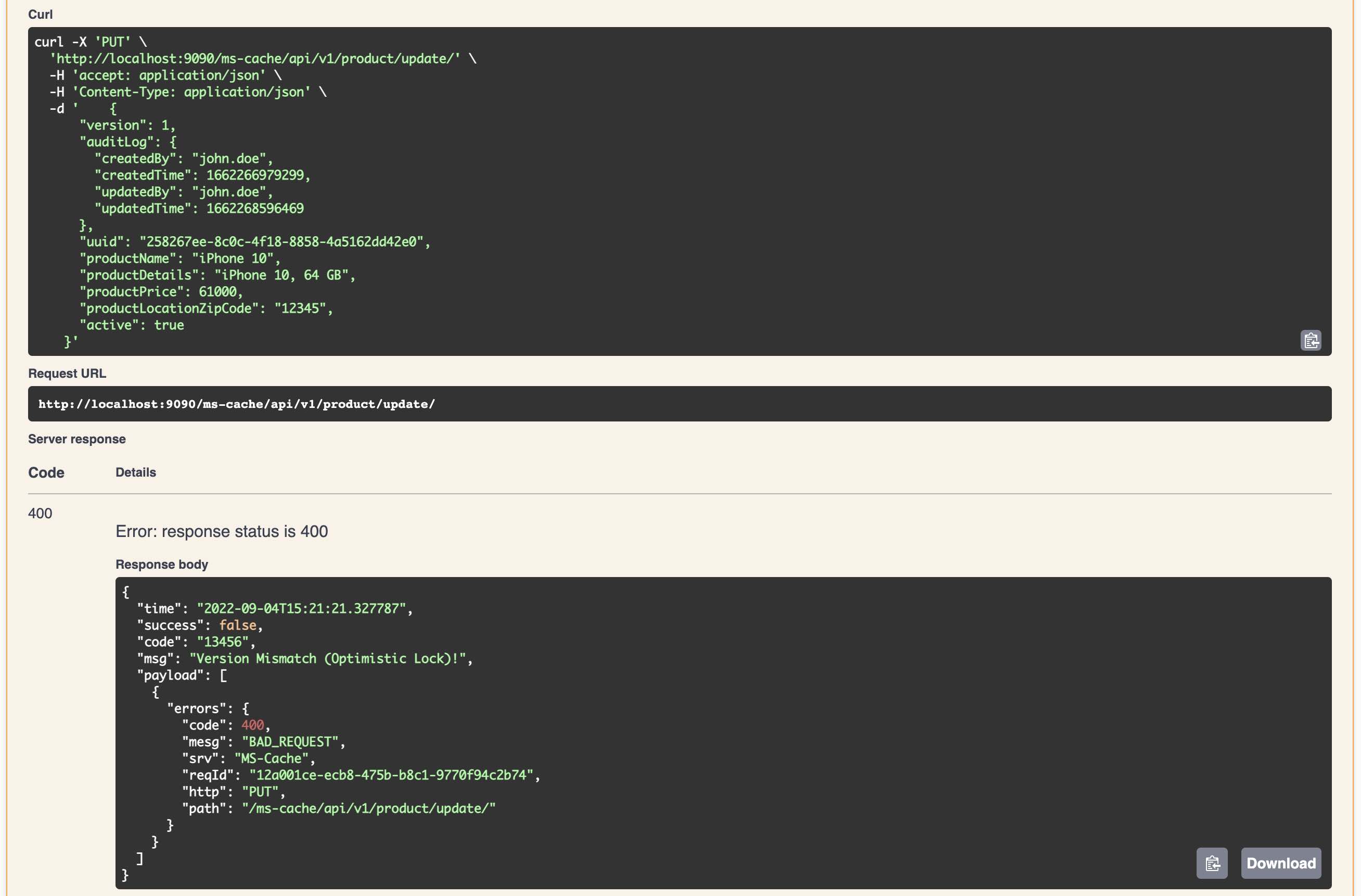
Task: Click the productPrice 61000 line in curl
Action: (161, 292)
